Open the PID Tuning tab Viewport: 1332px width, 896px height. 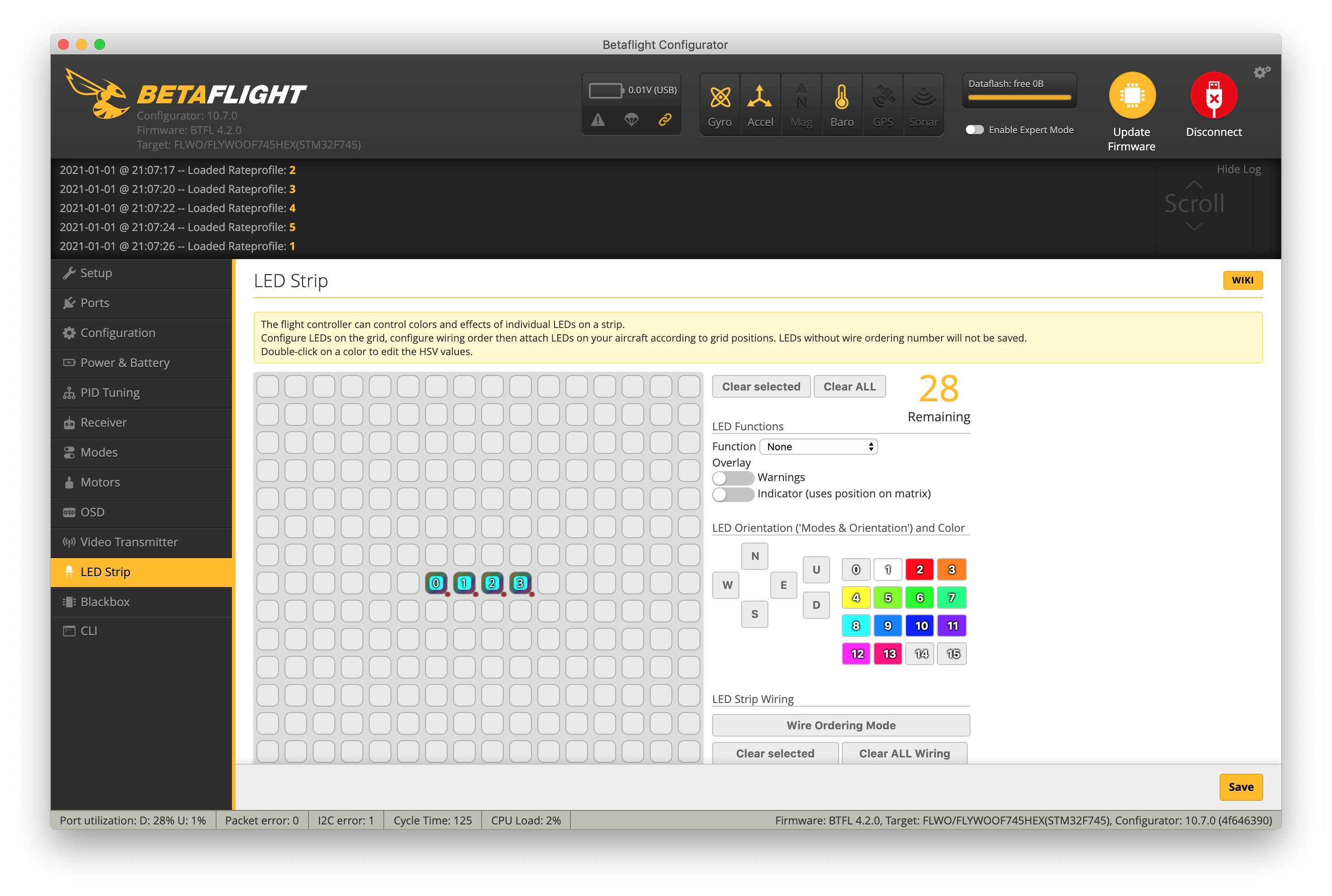[x=142, y=393]
